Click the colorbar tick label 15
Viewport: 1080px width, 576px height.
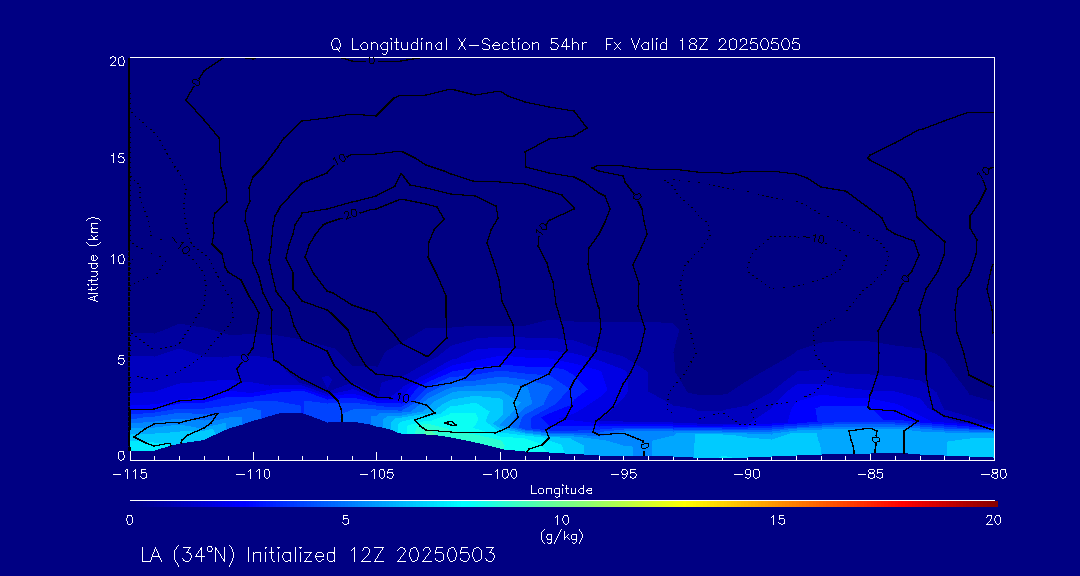[x=777, y=521]
